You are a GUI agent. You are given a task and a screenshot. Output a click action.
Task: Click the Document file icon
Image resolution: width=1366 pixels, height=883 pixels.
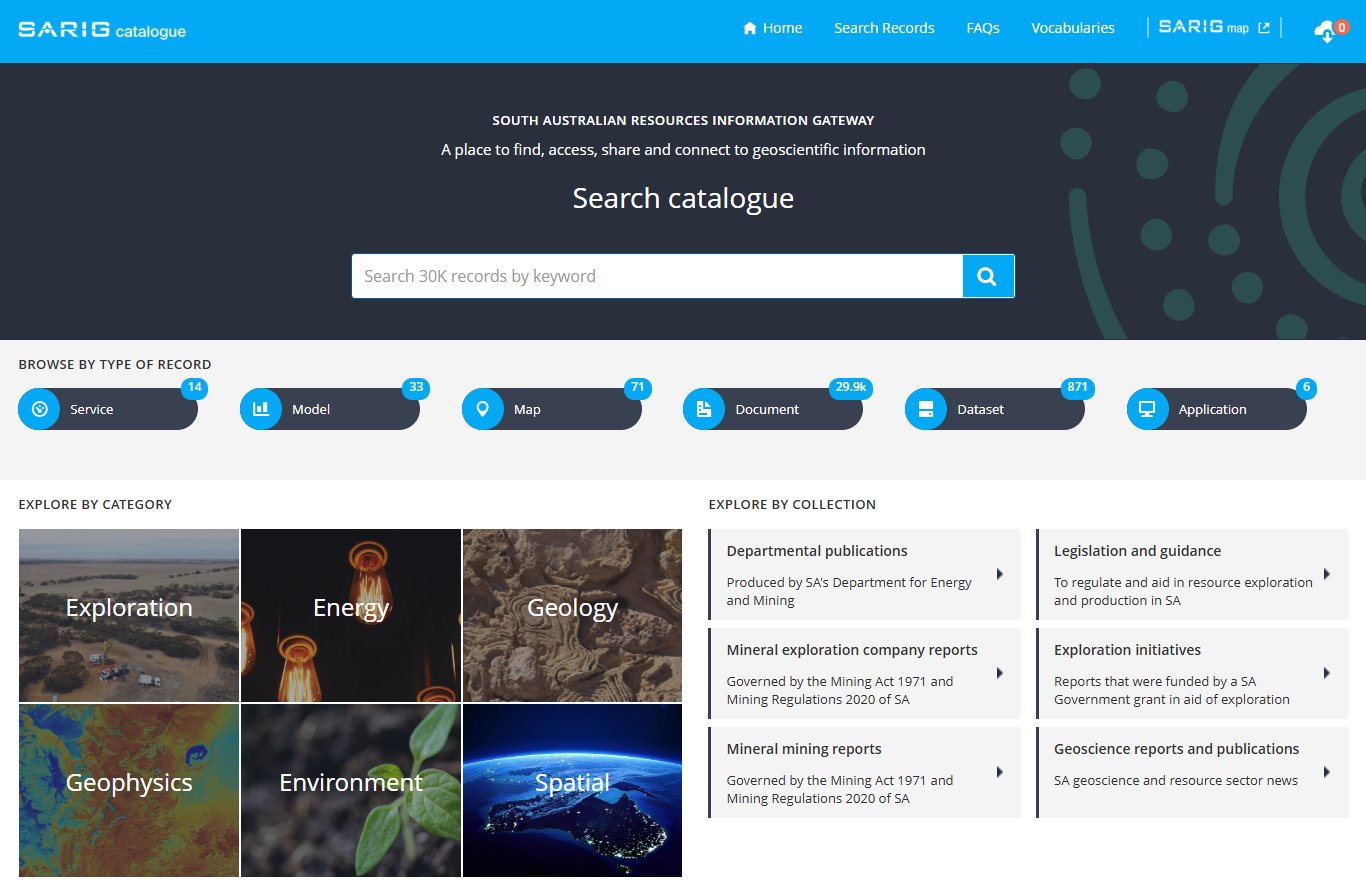click(x=704, y=409)
